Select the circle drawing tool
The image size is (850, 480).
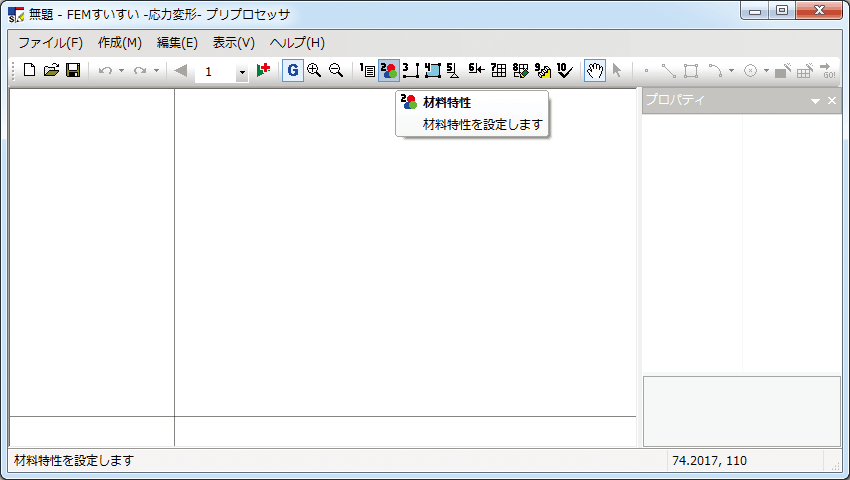pos(750,71)
